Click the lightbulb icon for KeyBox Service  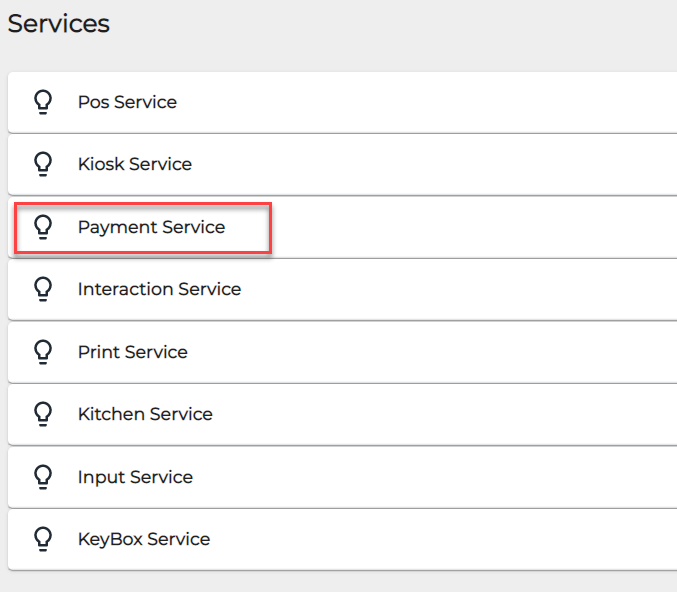[x=43, y=539]
